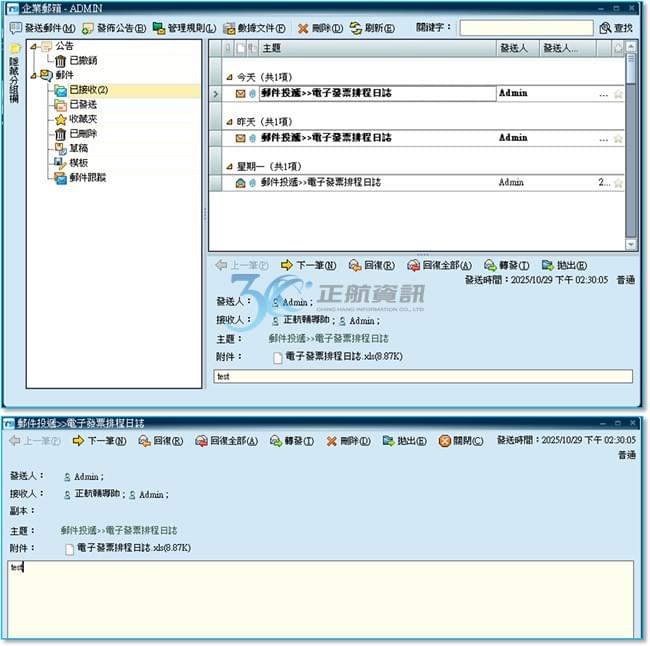
Task: Focus the keyword (關鍵字) search field
Action: point(526,28)
